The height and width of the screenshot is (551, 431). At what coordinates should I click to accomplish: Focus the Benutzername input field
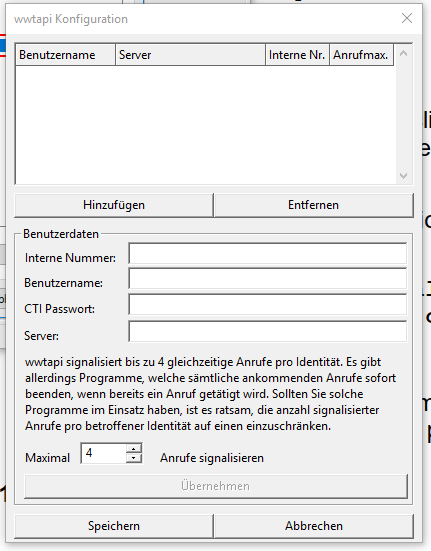coord(268,279)
